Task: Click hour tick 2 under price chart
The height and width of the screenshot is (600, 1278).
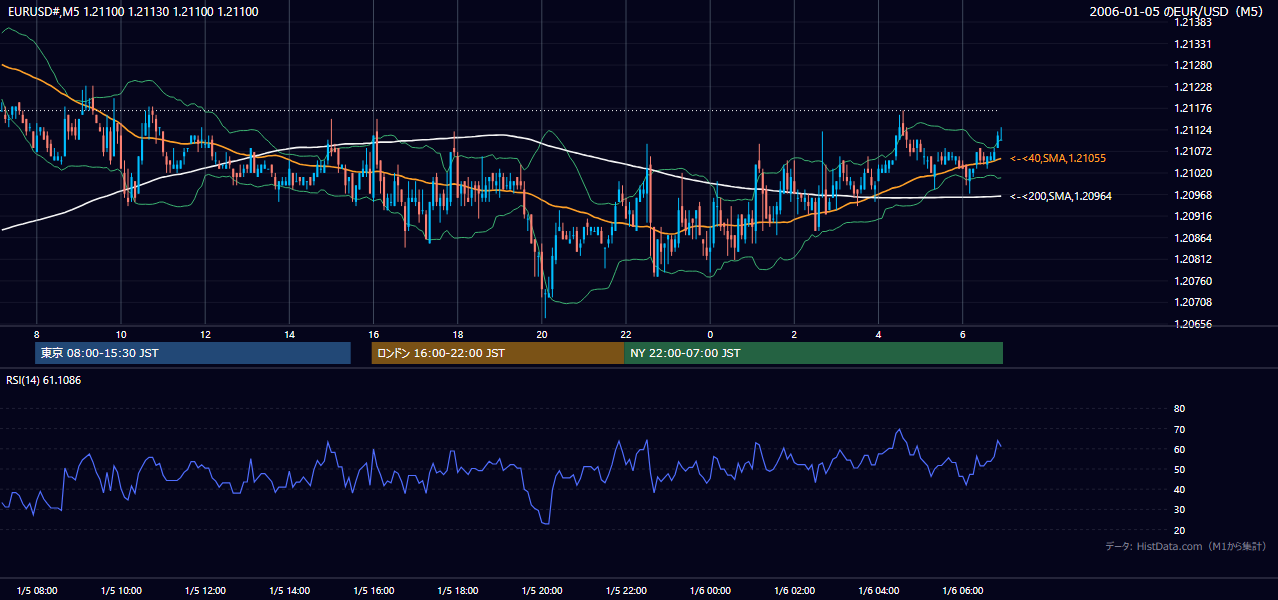Action: pos(794,334)
